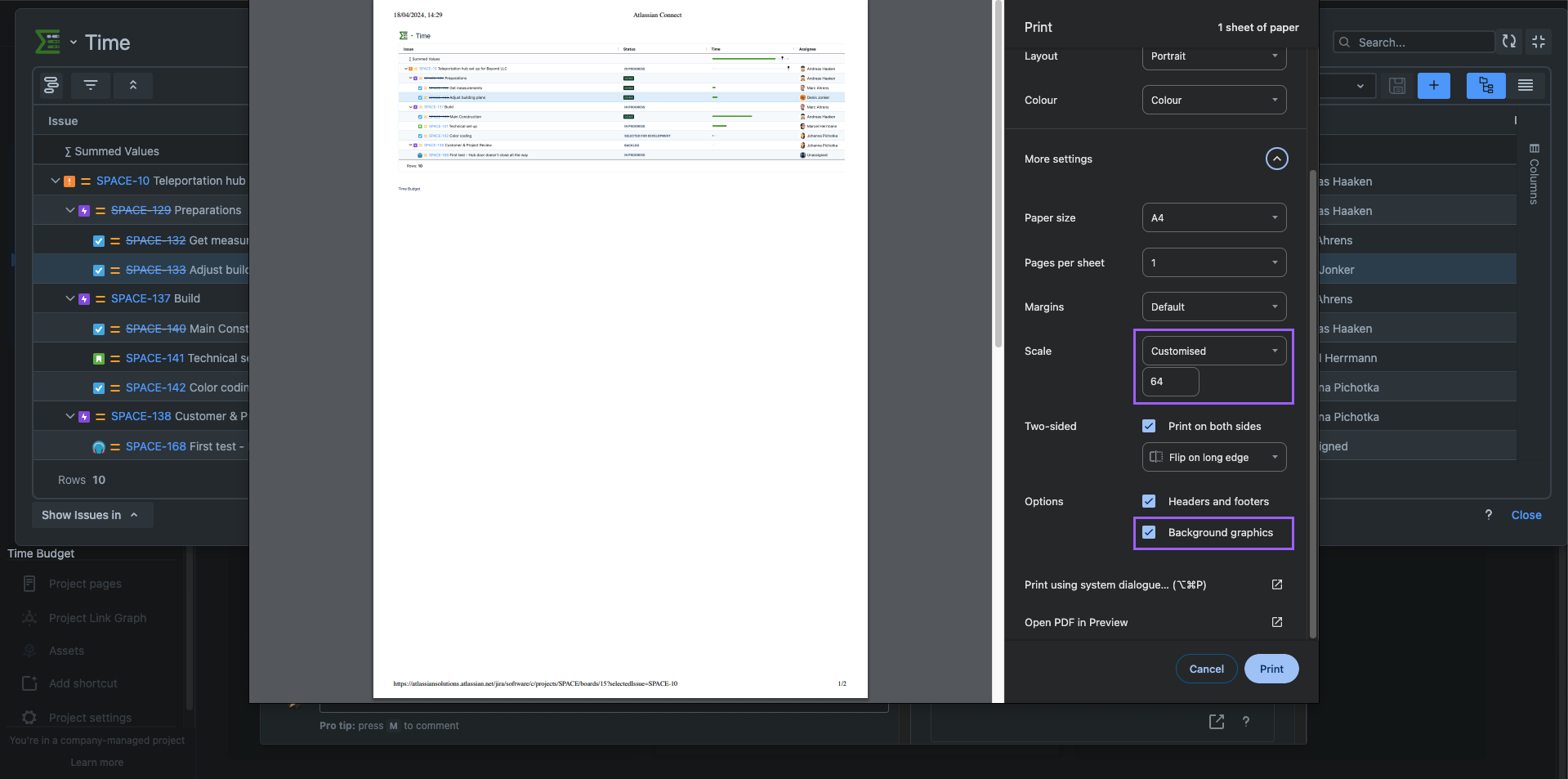This screenshot has height=779, width=1568.
Task: Create a new item with the blue plus icon
Action: click(x=1434, y=85)
